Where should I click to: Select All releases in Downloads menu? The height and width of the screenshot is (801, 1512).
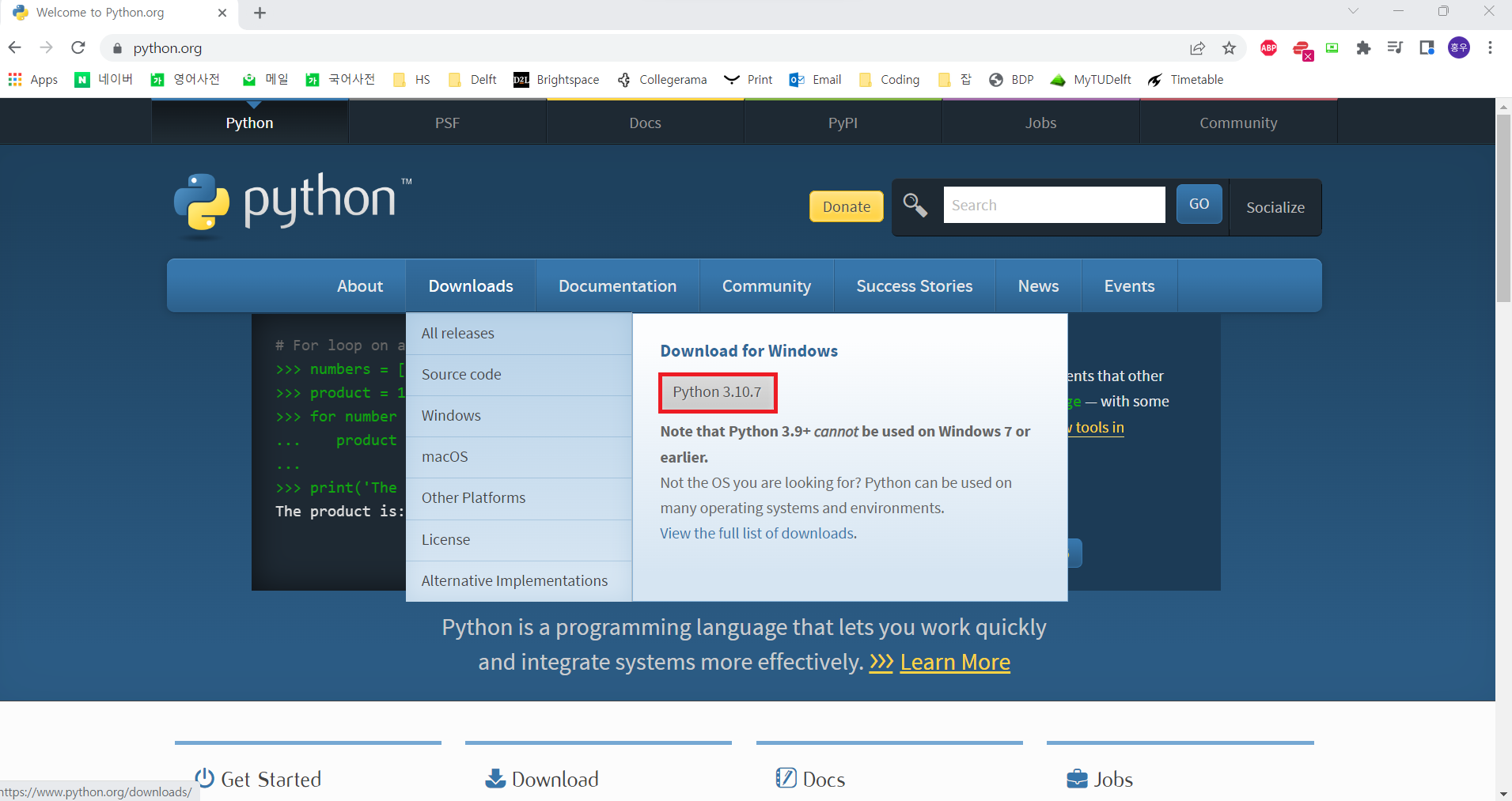click(x=519, y=334)
